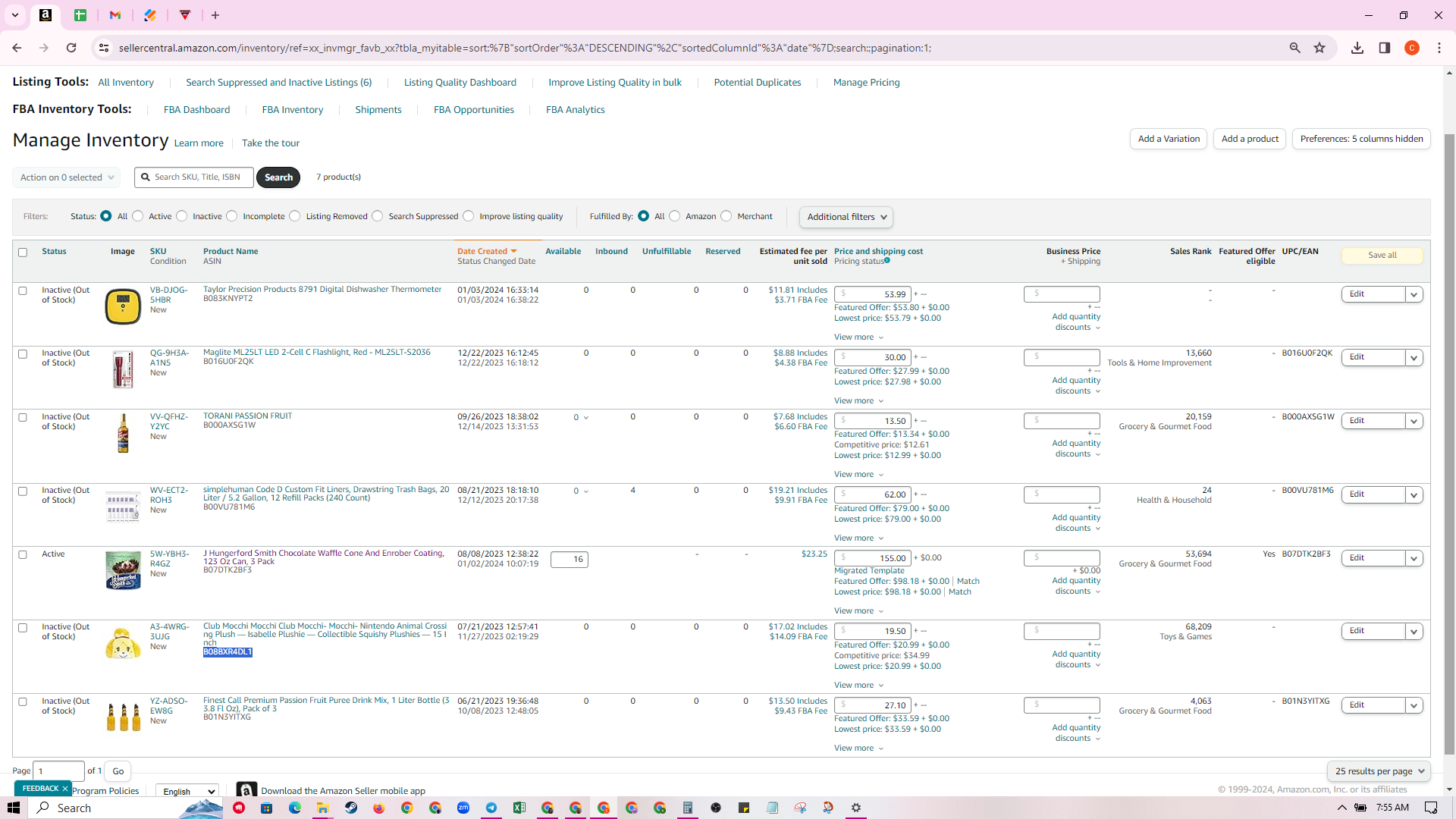Check the select-all checkbox in table header
Viewport: 1456px width, 819px height.
tap(23, 253)
